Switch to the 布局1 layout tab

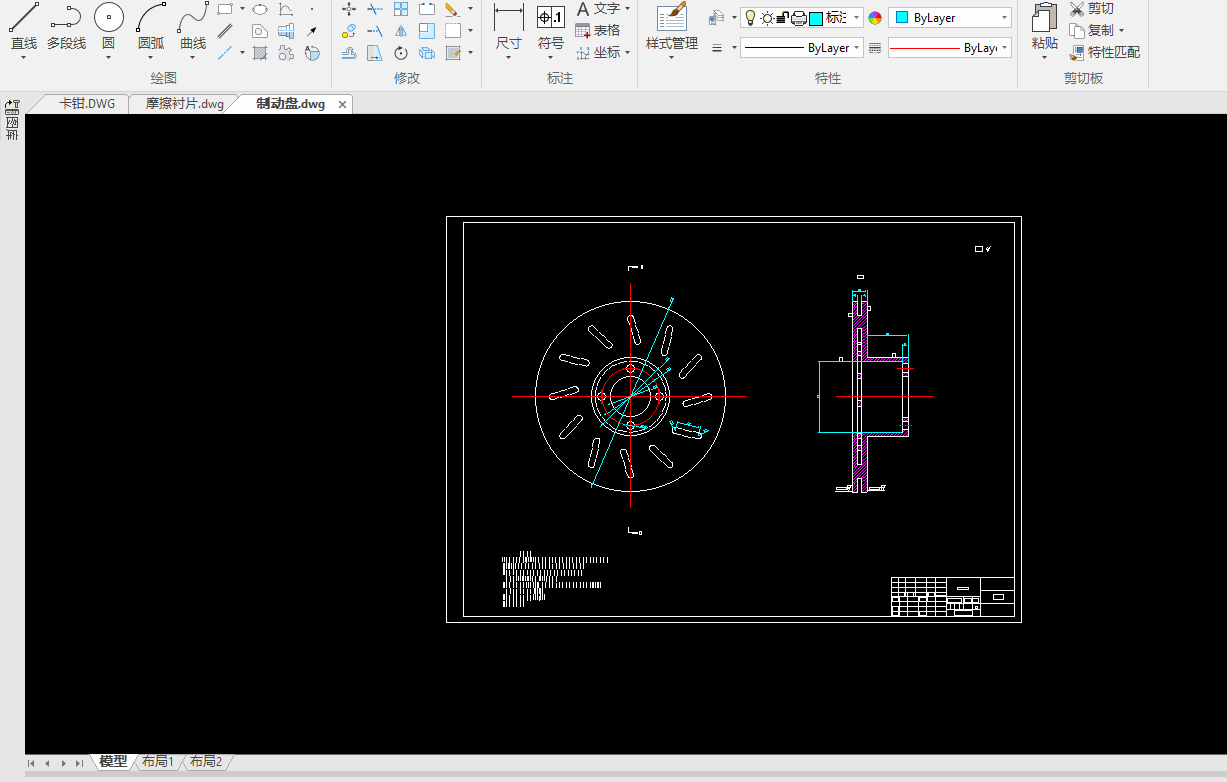(x=157, y=762)
